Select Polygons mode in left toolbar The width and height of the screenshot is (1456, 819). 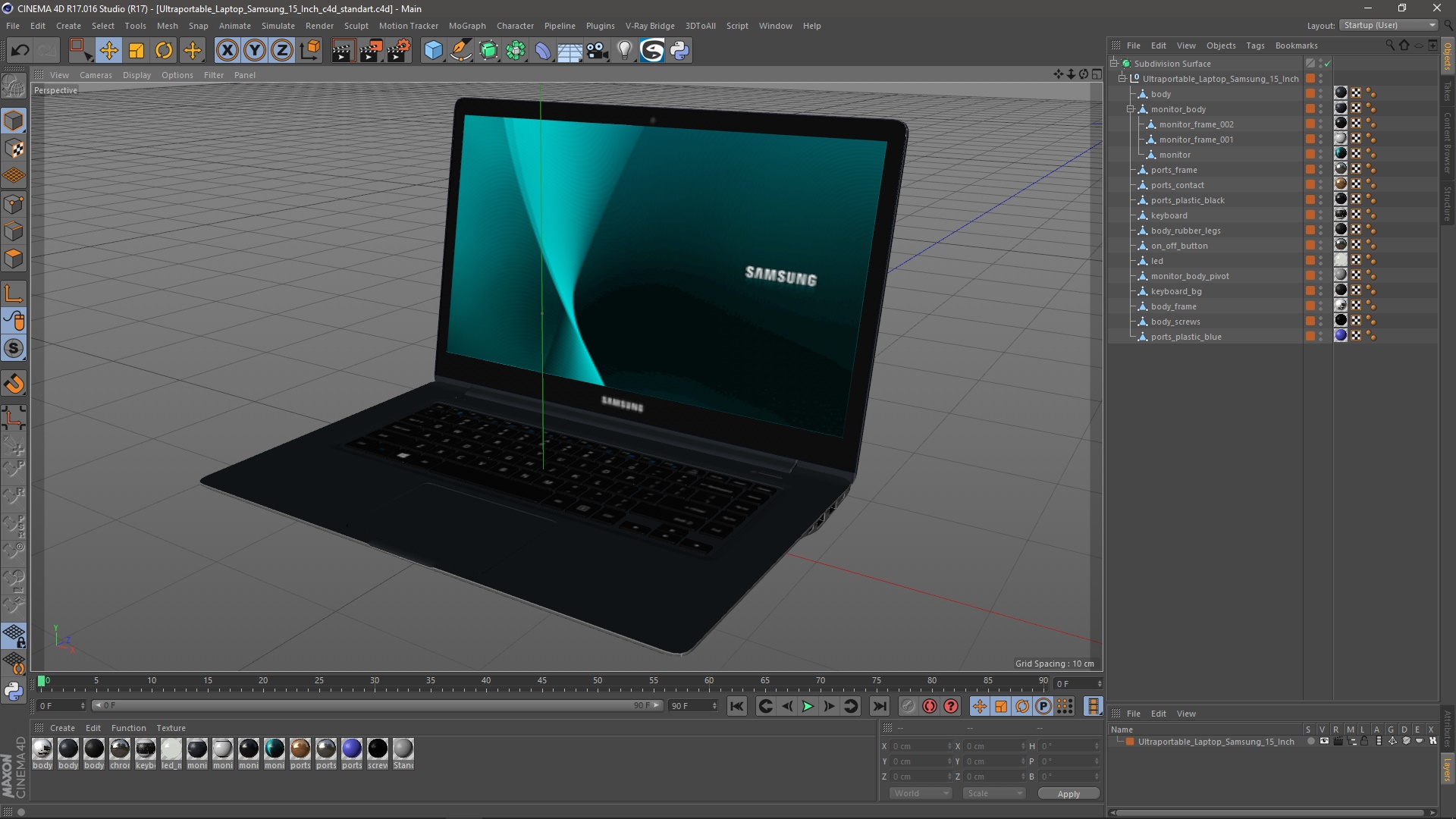click(x=14, y=259)
